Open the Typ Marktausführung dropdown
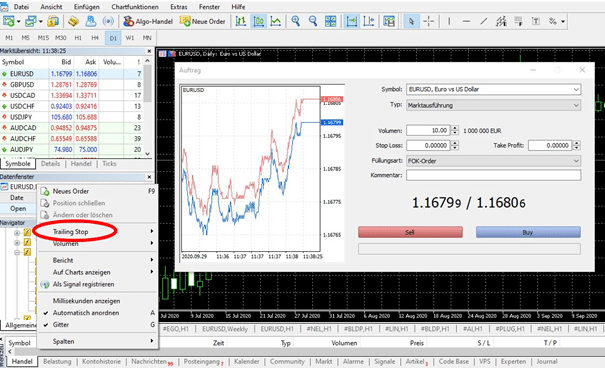The image size is (605, 368). pos(493,105)
